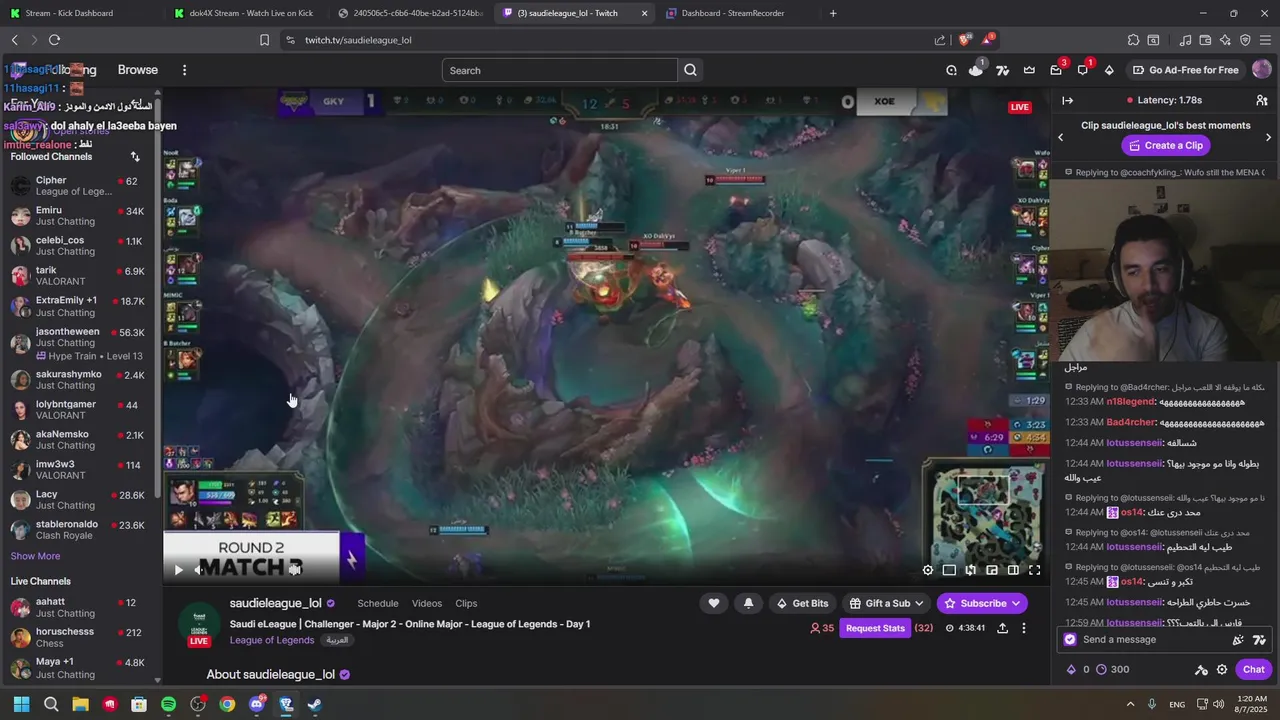Click the Request Stats button

coord(875,628)
